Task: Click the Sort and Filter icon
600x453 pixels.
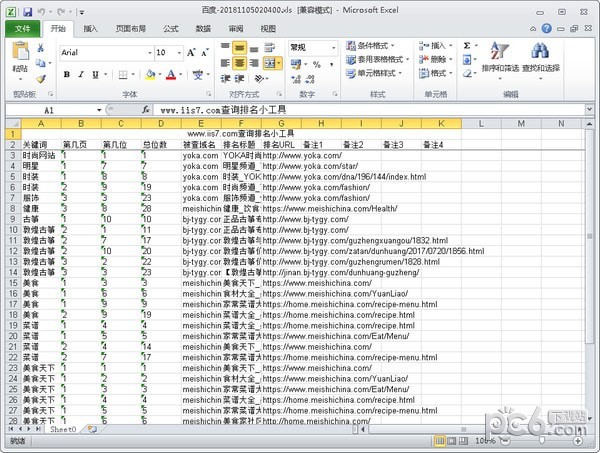Action: click(x=500, y=52)
